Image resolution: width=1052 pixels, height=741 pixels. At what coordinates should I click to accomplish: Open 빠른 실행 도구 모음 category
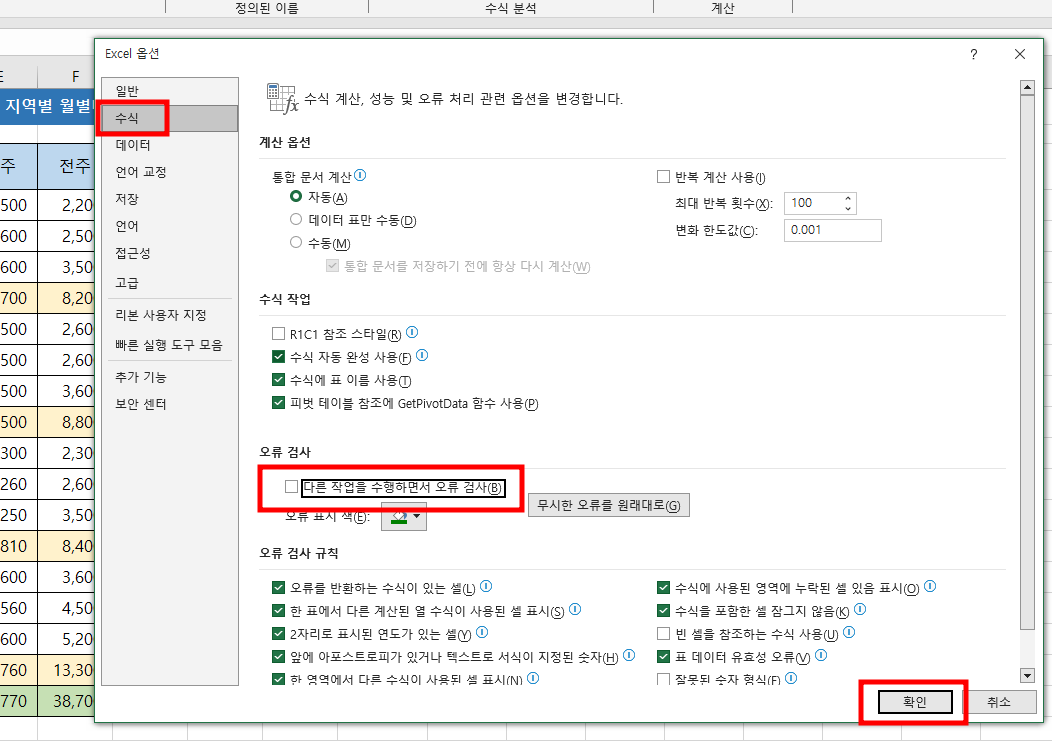coord(169,345)
